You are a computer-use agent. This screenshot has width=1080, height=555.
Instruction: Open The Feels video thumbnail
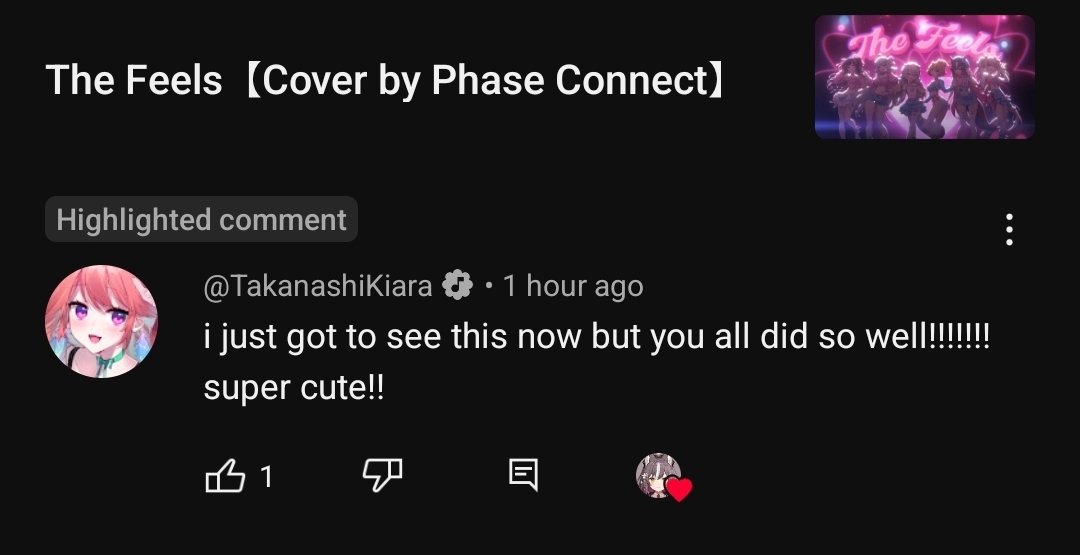click(x=924, y=77)
